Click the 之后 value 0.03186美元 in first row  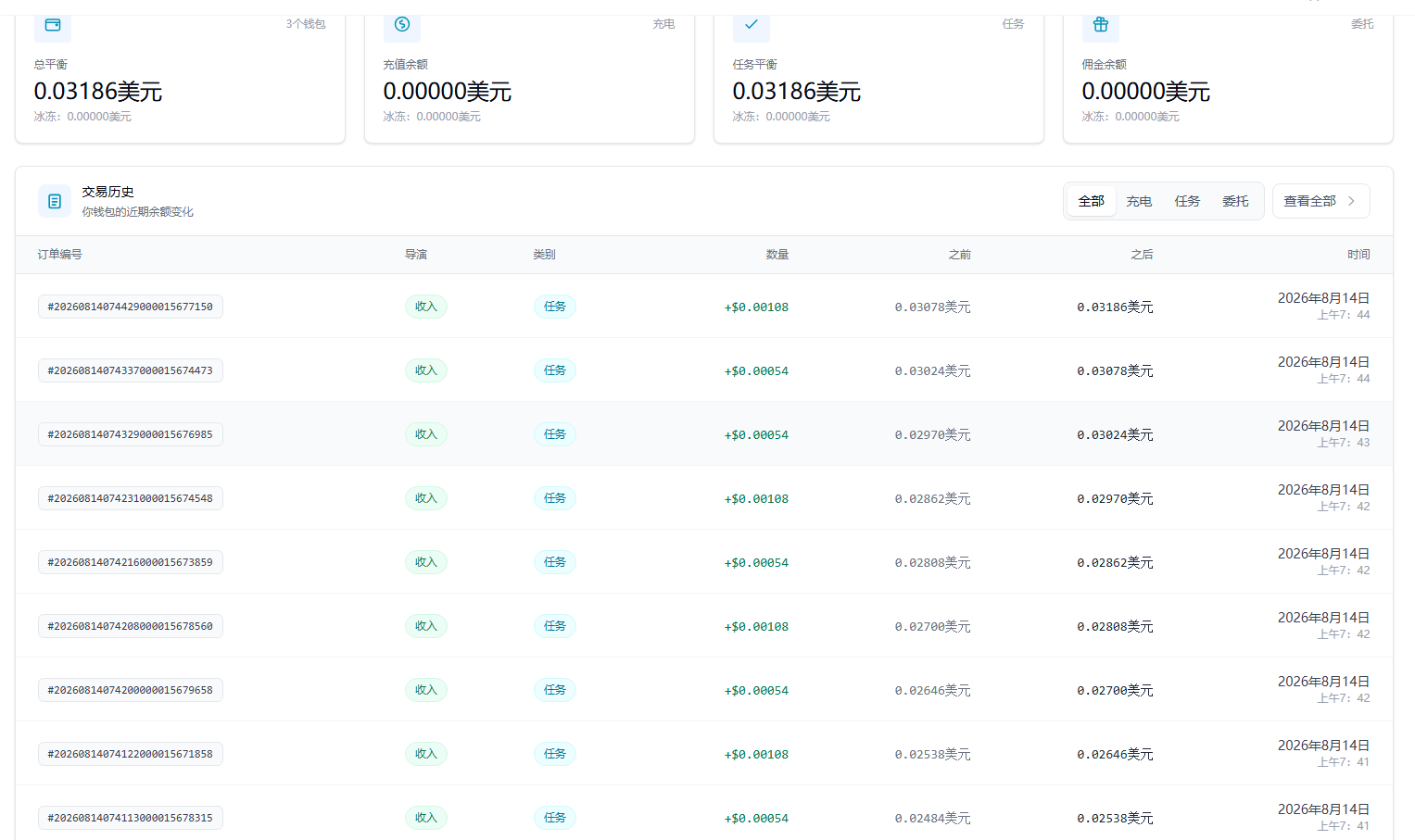[1115, 307]
